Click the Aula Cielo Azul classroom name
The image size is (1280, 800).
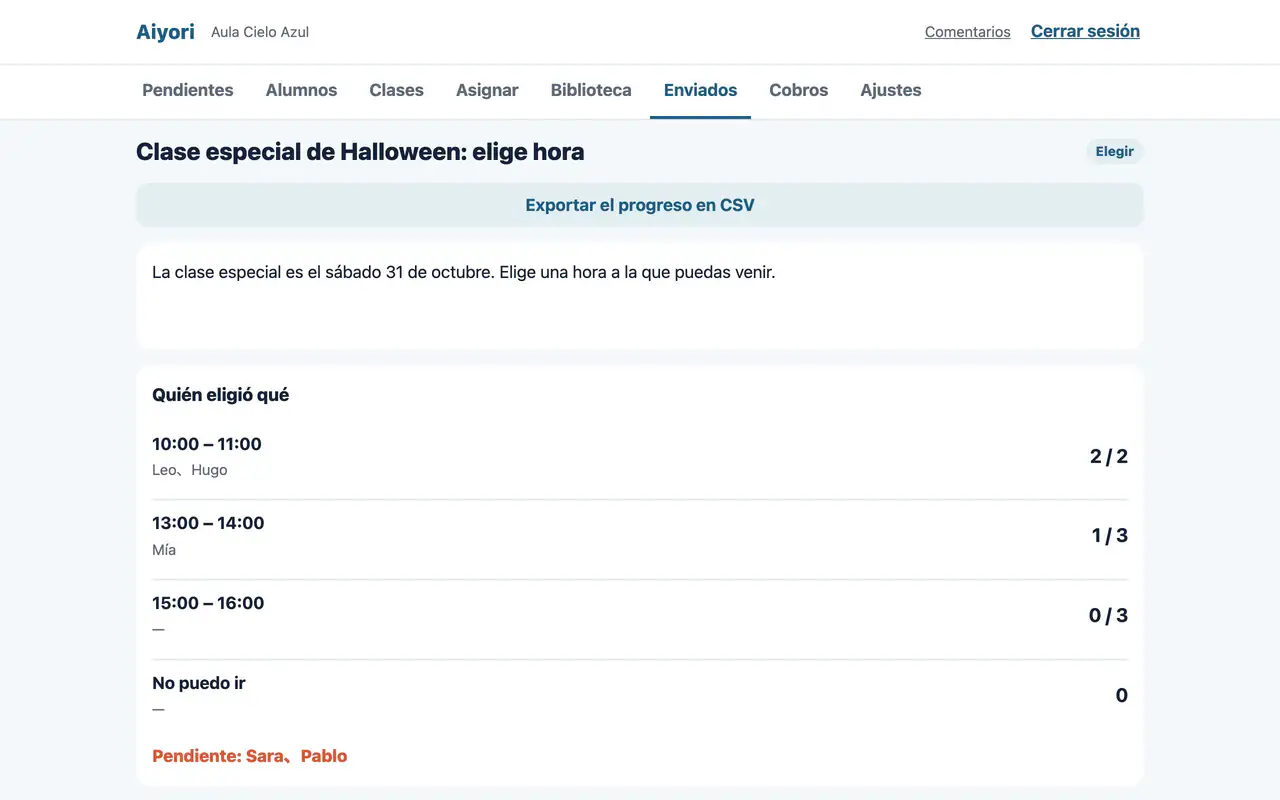coord(260,32)
